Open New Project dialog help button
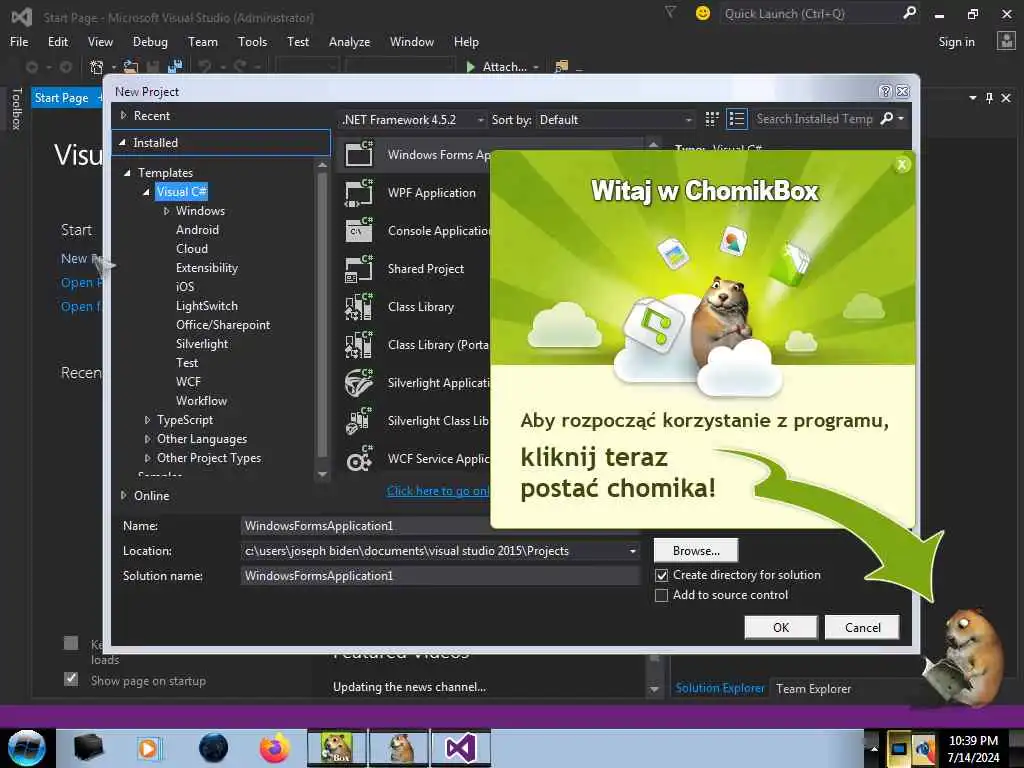 click(885, 91)
